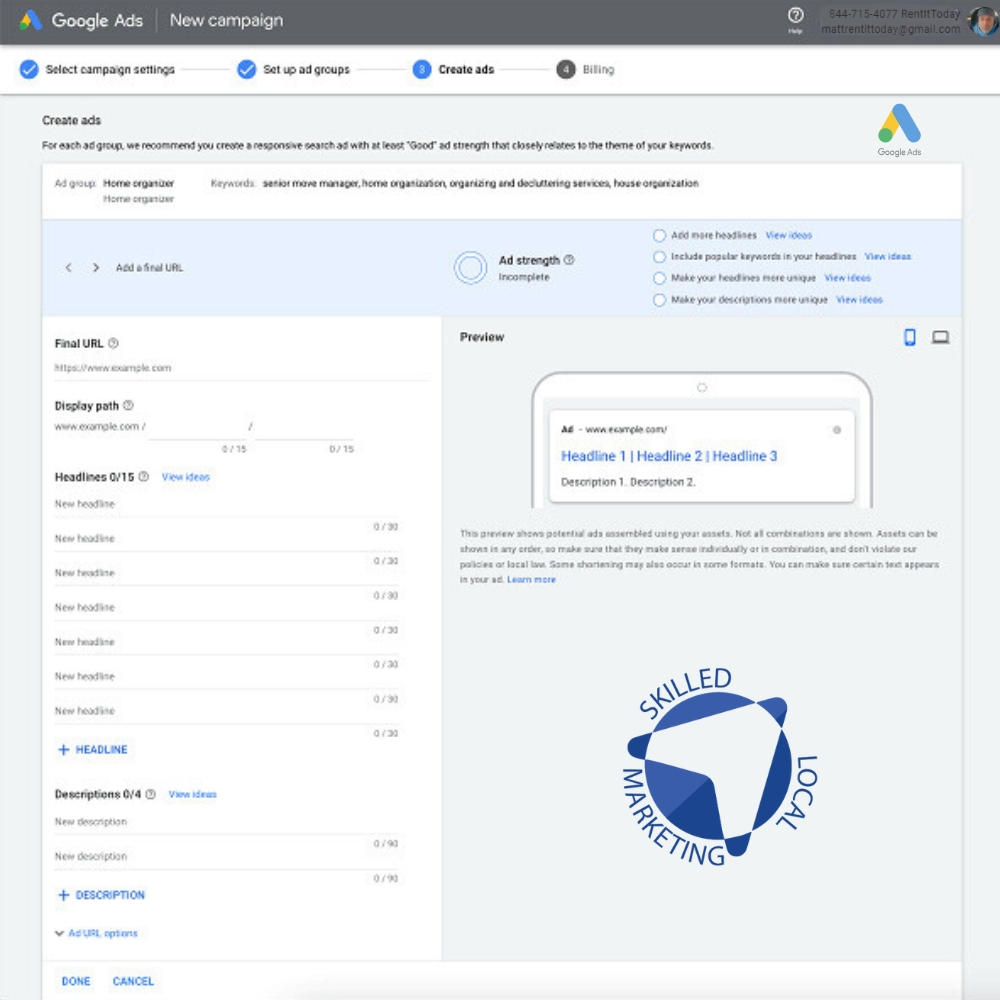Expand the Ad URL options section
This screenshot has width=1000, height=1000.
[x=96, y=933]
